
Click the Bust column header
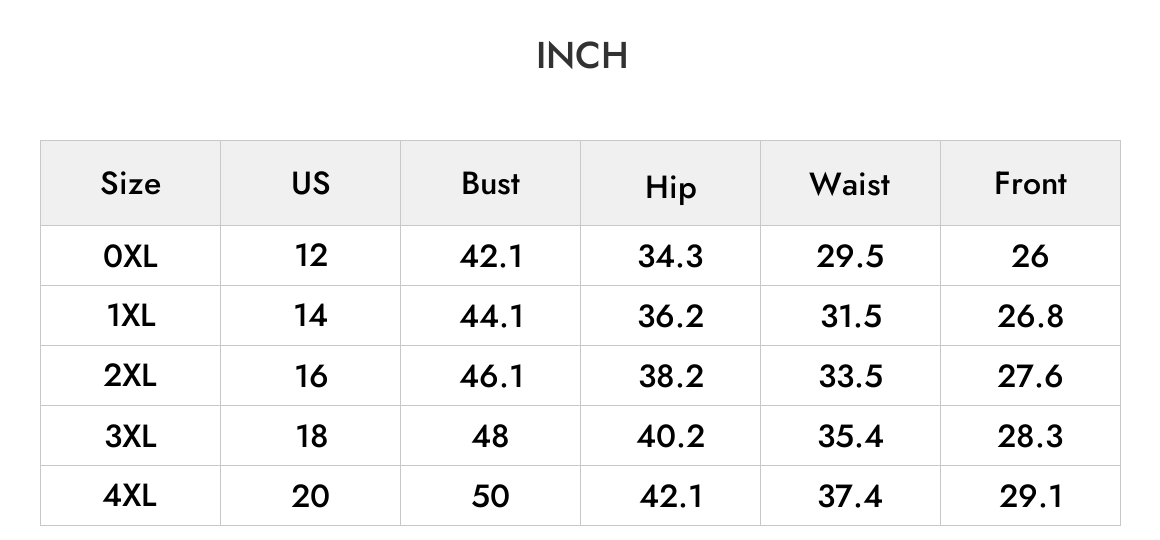490,183
